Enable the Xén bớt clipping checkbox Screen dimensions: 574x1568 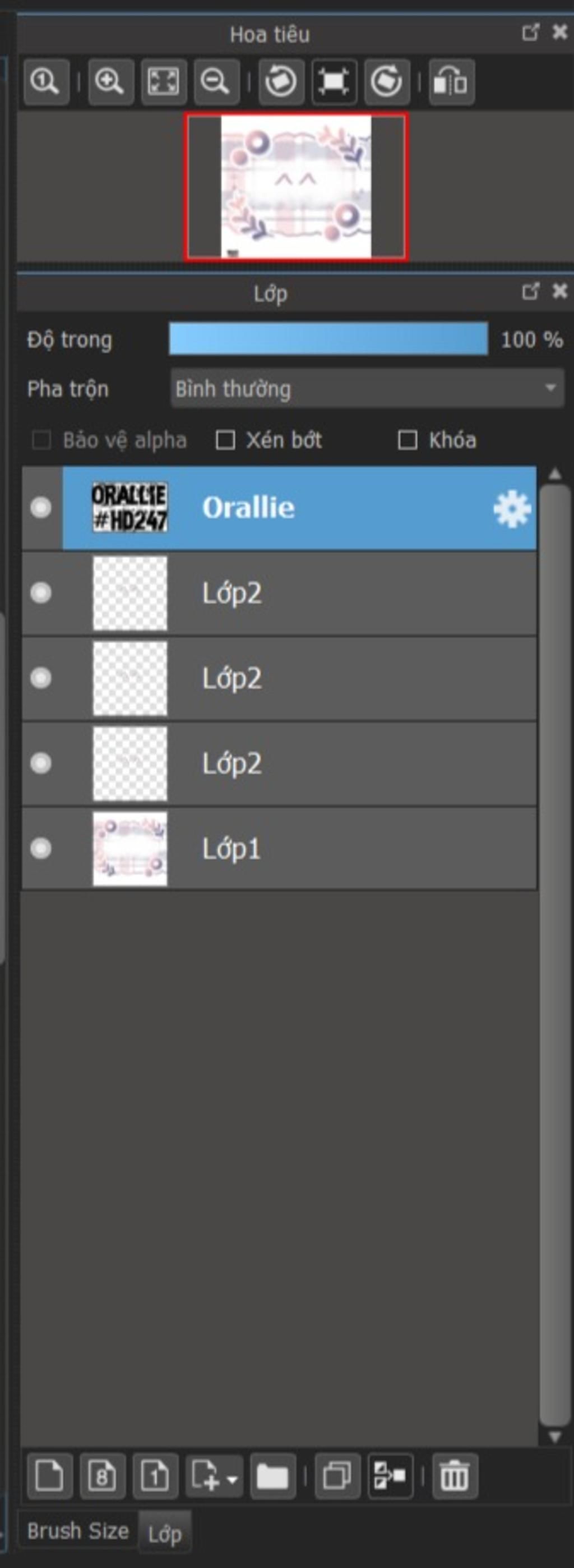pos(225,440)
